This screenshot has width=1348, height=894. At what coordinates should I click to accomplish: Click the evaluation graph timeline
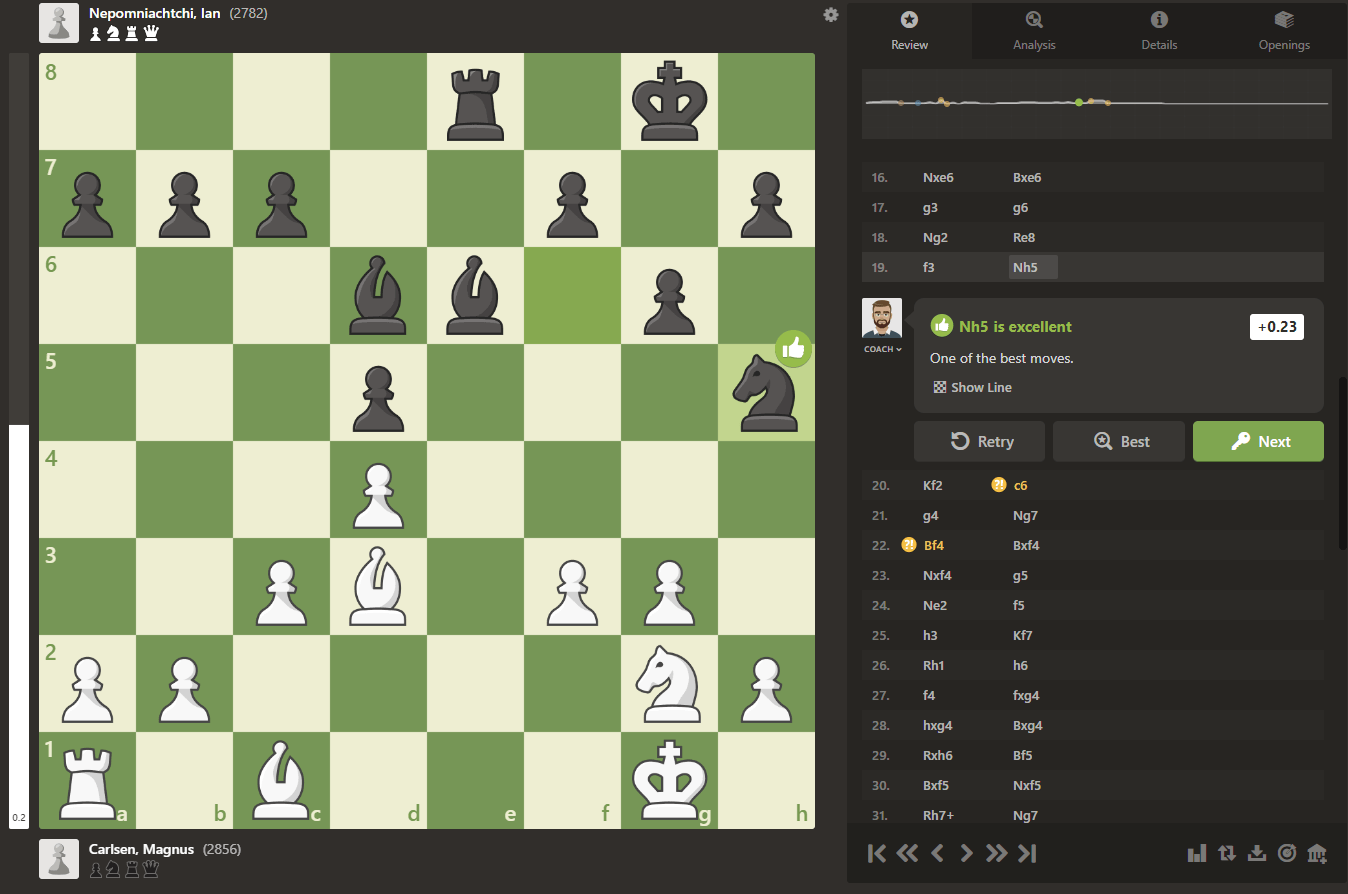[1096, 101]
